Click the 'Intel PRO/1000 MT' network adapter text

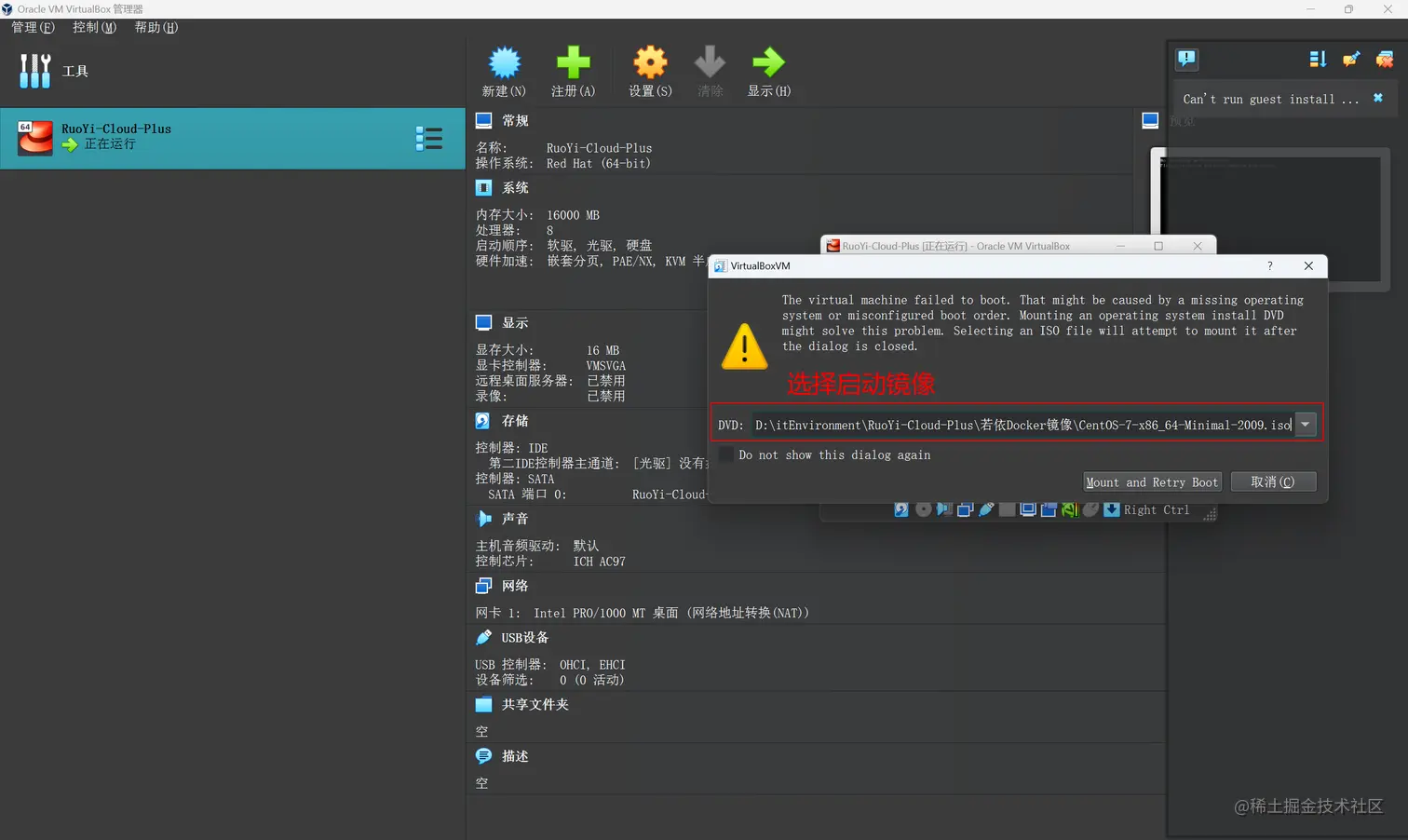[589, 613]
